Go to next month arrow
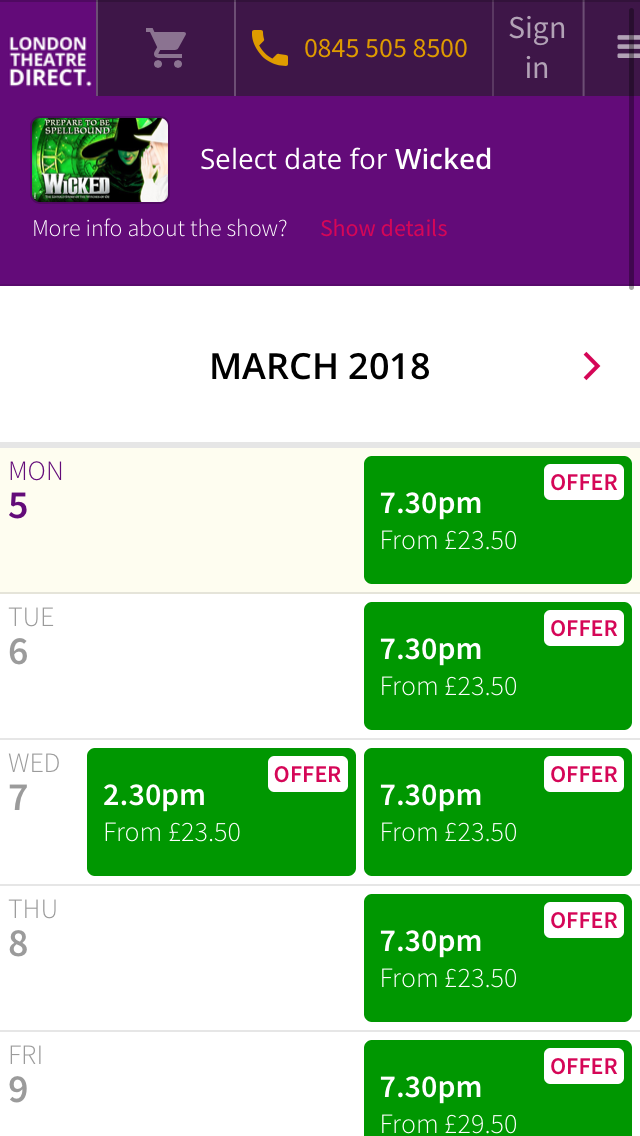 pyautogui.click(x=592, y=367)
